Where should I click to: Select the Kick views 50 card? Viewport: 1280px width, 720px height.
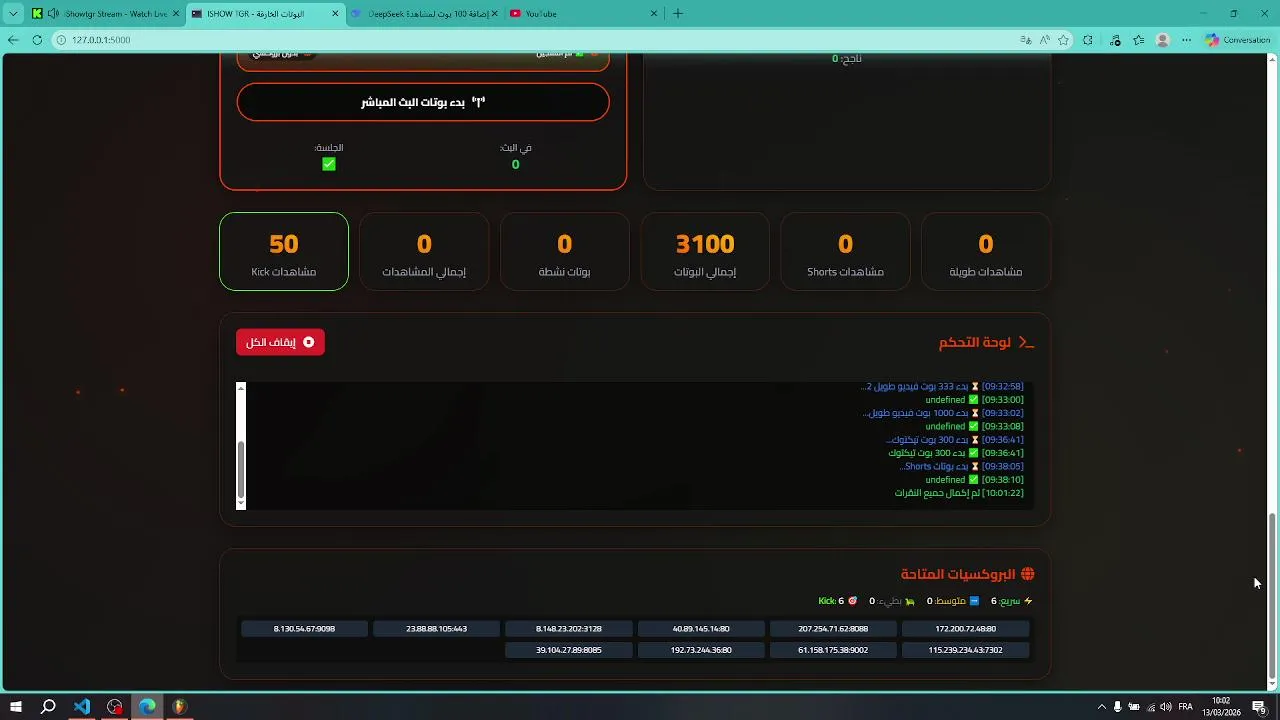pyautogui.click(x=284, y=251)
